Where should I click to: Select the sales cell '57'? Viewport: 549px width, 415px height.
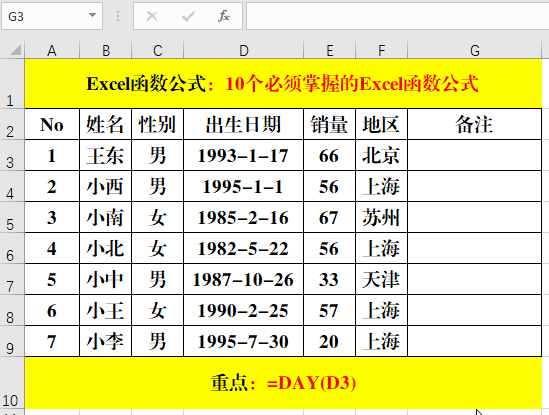(329, 310)
